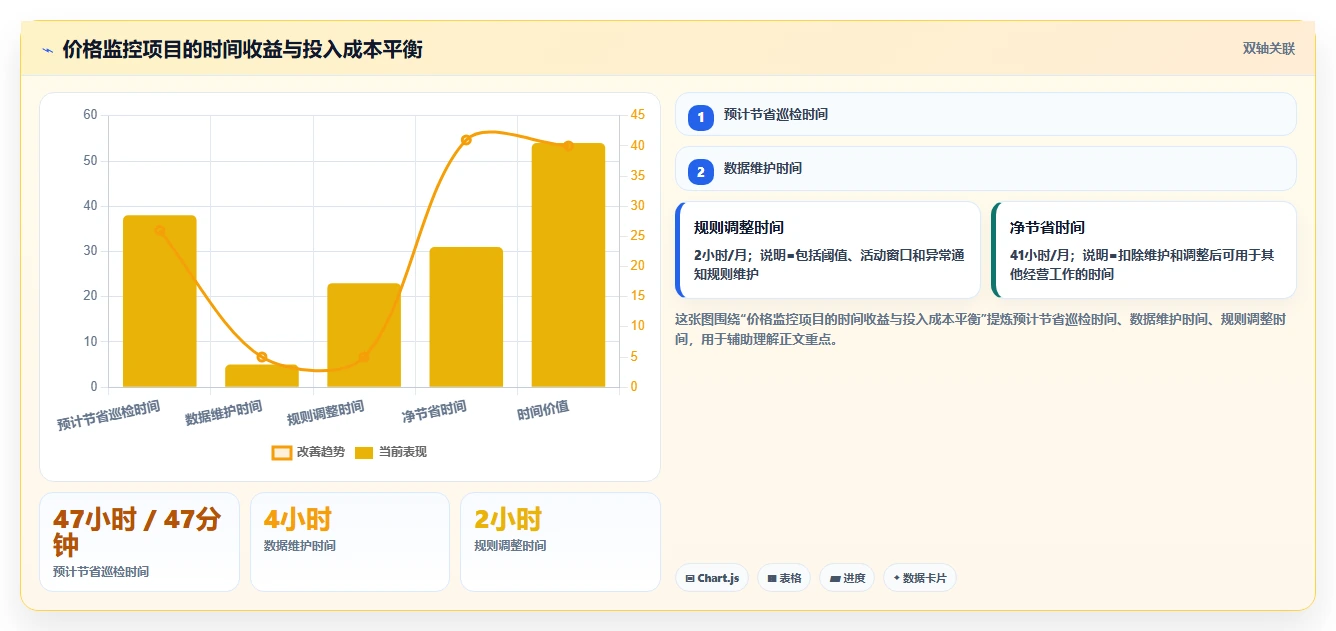Click the icon inside the 进度 chip
Screen dimensions: 1336x631
(x=834, y=579)
